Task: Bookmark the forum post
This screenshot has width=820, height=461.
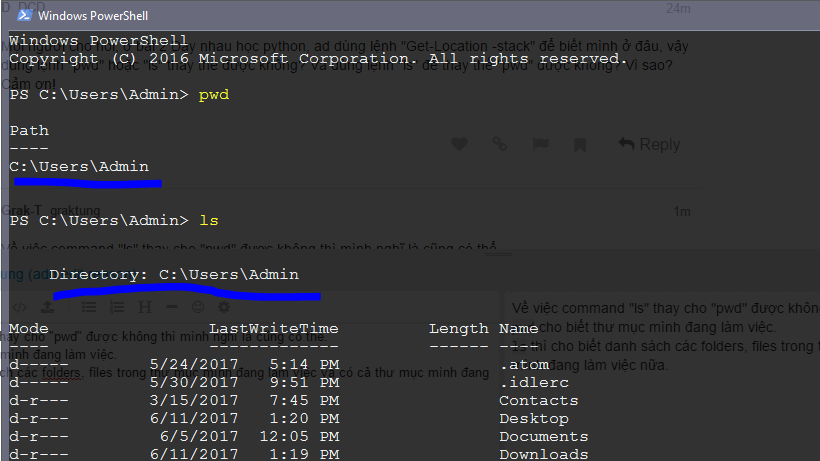Action: coord(580,144)
